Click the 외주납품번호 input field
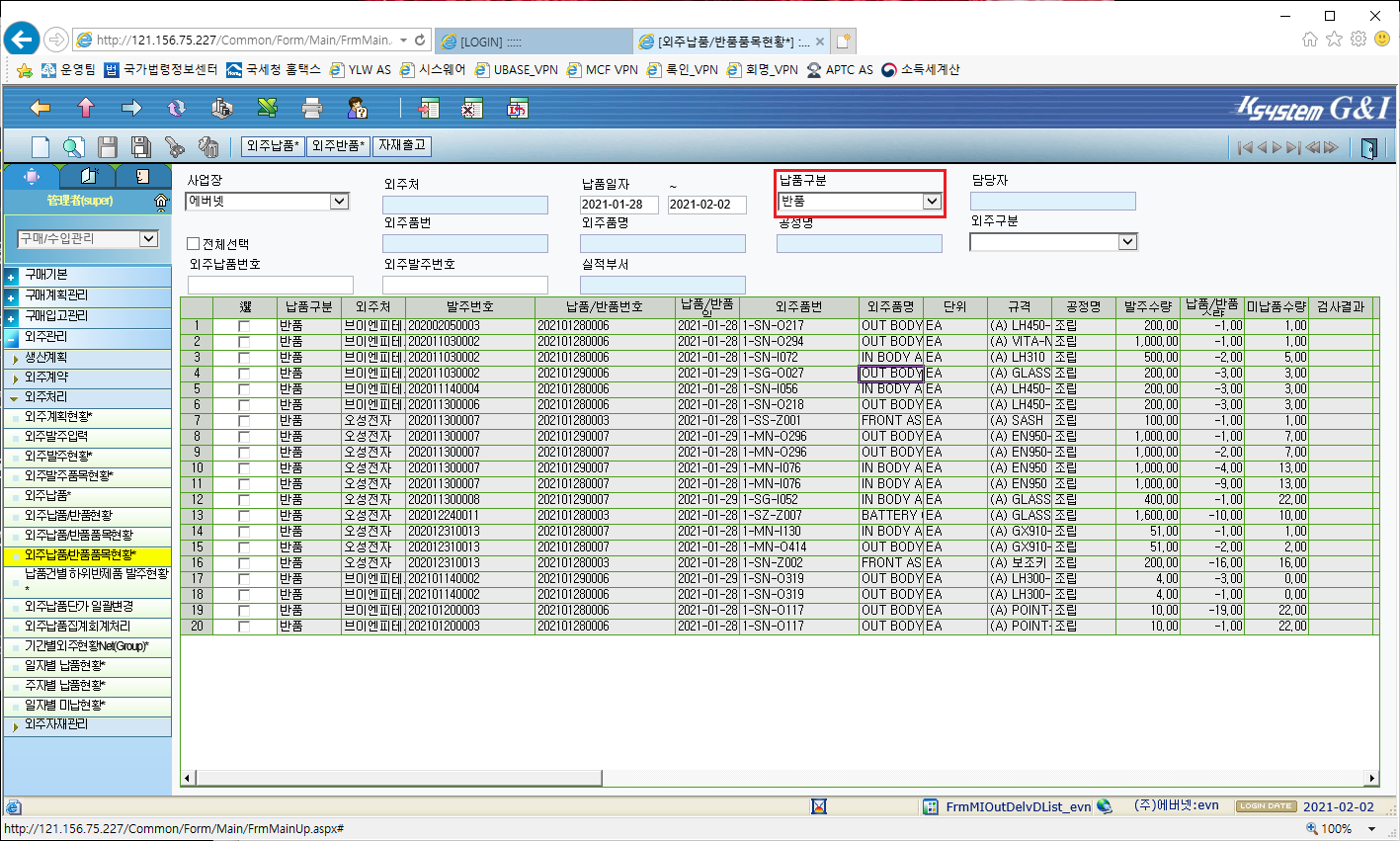The image size is (1400, 841). (x=270, y=285)
